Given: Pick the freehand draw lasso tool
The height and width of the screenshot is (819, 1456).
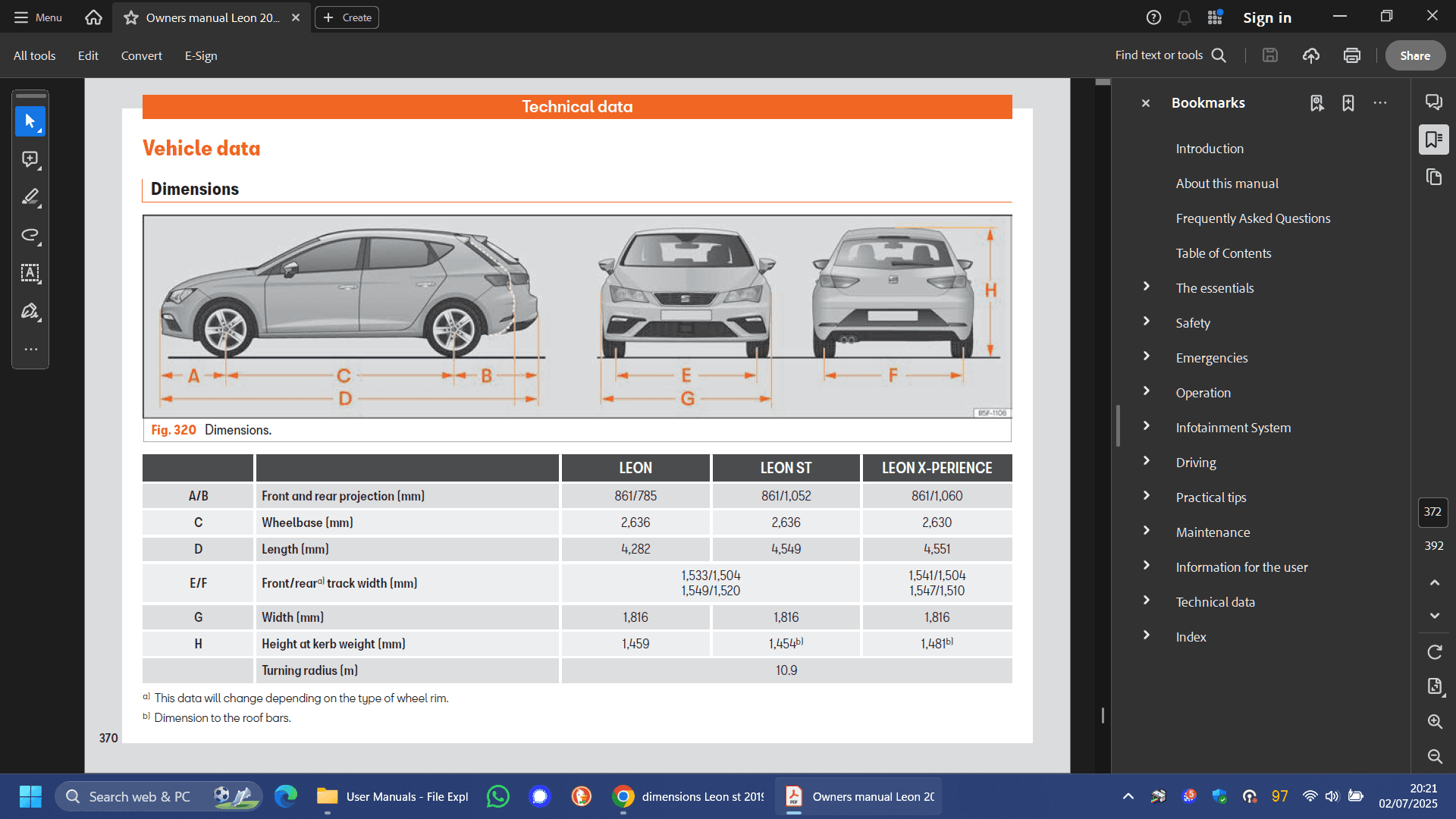Looking at the screenshot, I should click(x=30, y=235).
